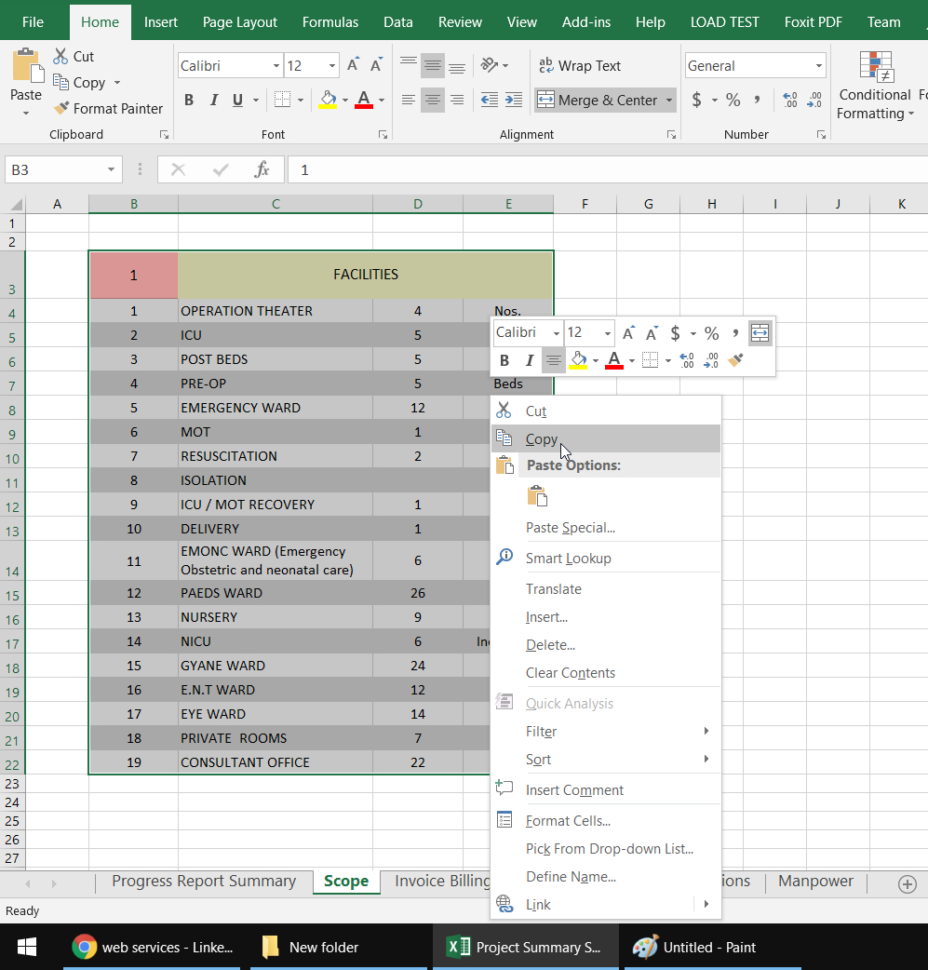
Task: Toggle Merge & Center button
Action: point(596,100)
